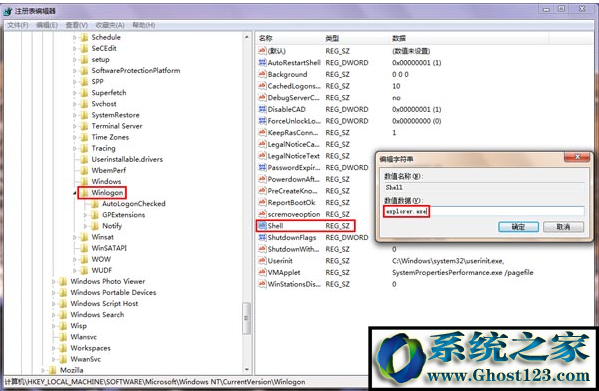This screenshot has height=391, width=599.
Task: Collapse the Winlogon key
Action: pos(75,193)
